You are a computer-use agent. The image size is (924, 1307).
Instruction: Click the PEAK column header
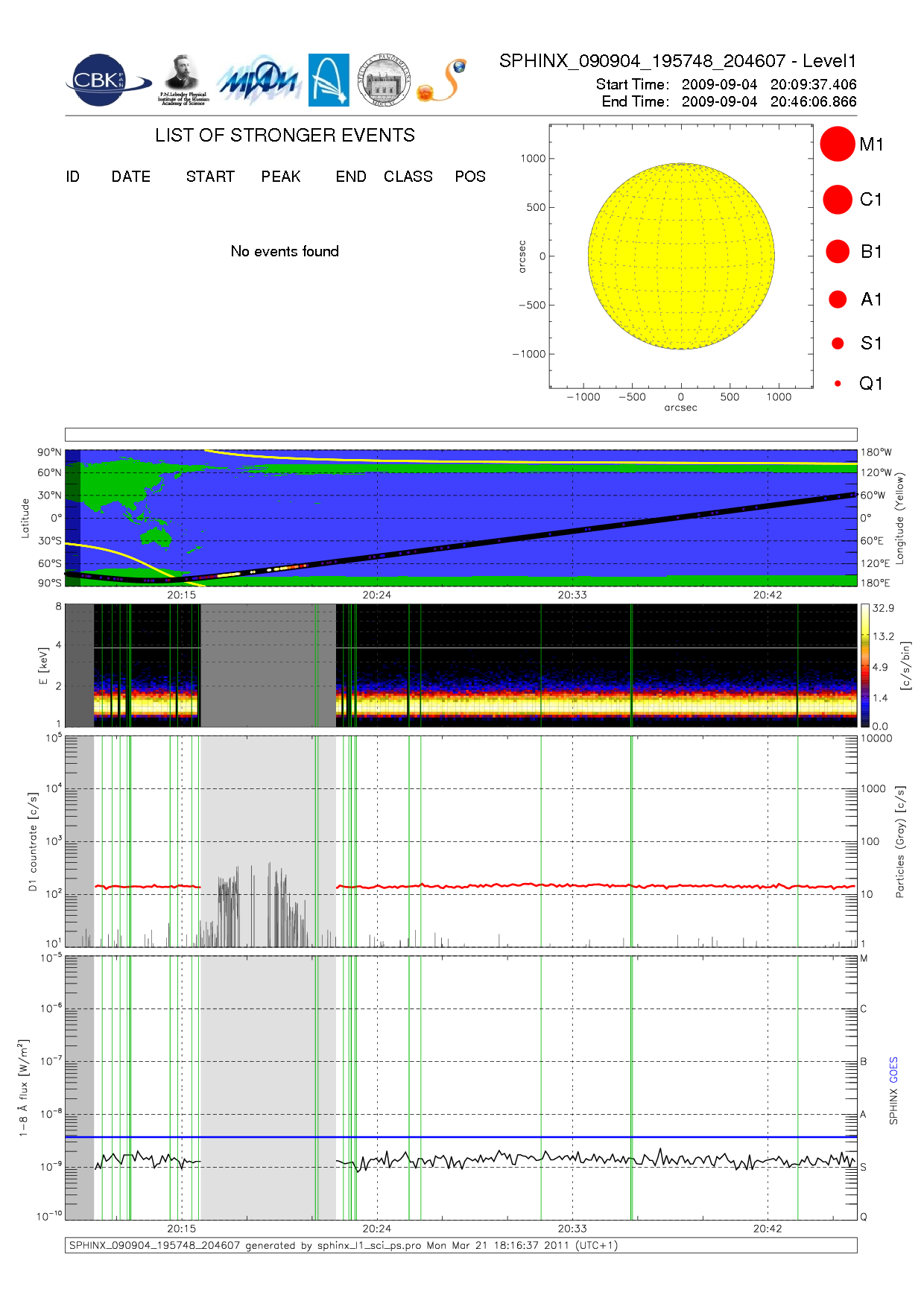point(281,177)
